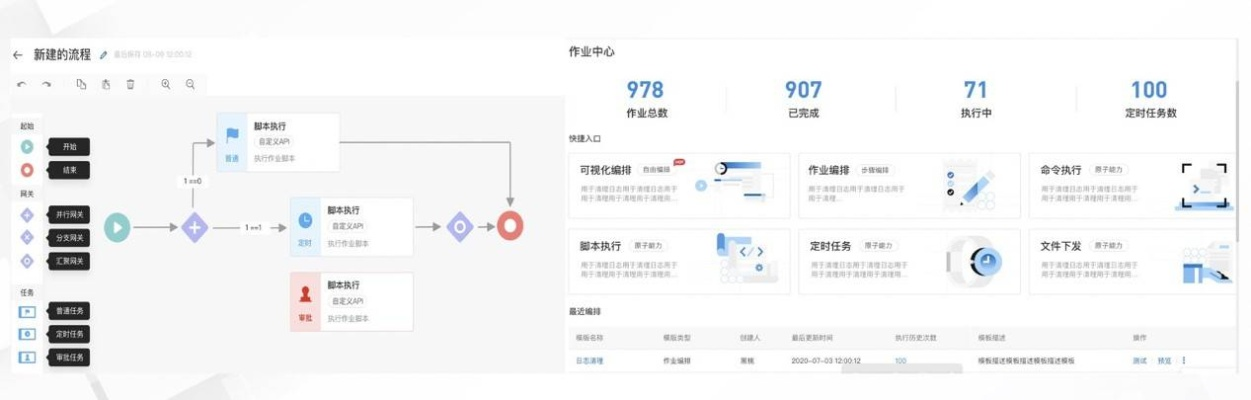The width and height of the screenshot is (1251, 400).
Task: Open the 日志清理 template link
Action: tap(589, 360)
